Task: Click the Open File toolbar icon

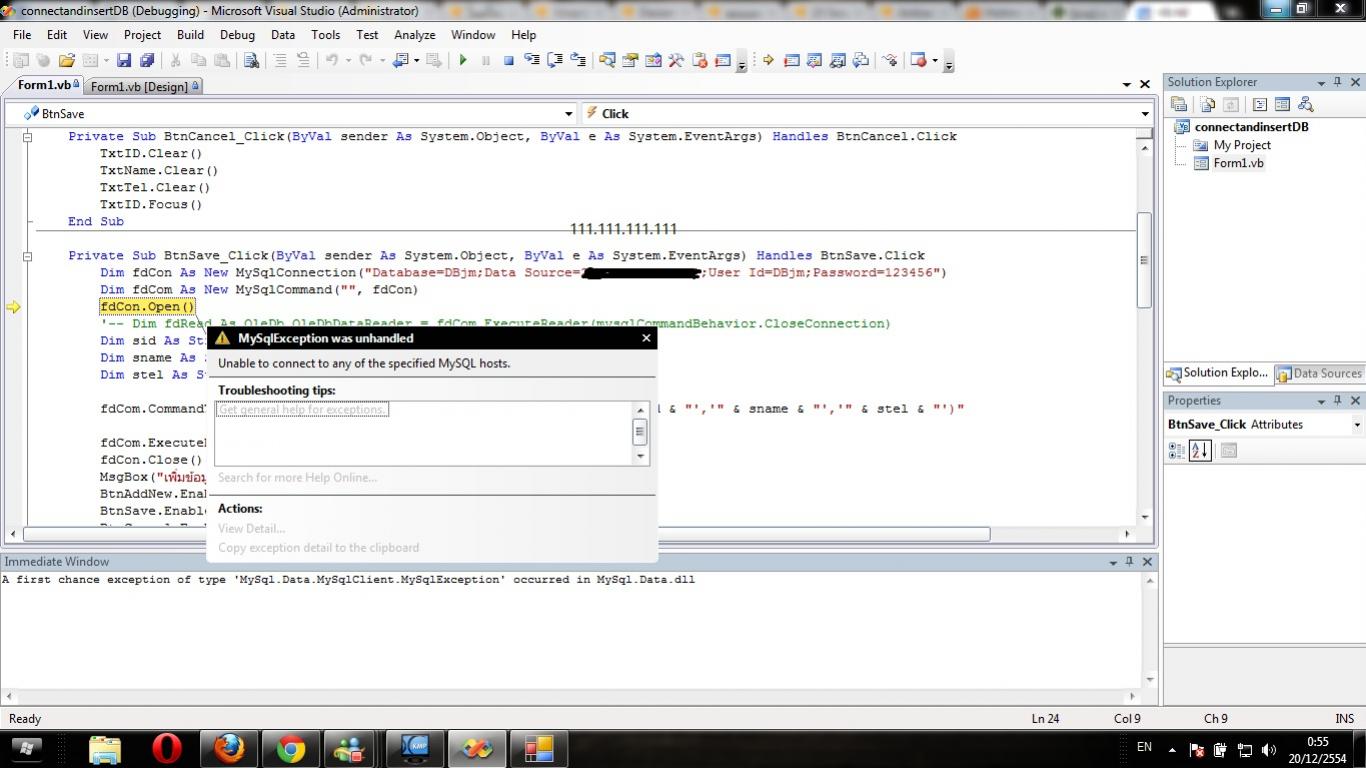Action: pyautogui.click(x=67, y=60)
